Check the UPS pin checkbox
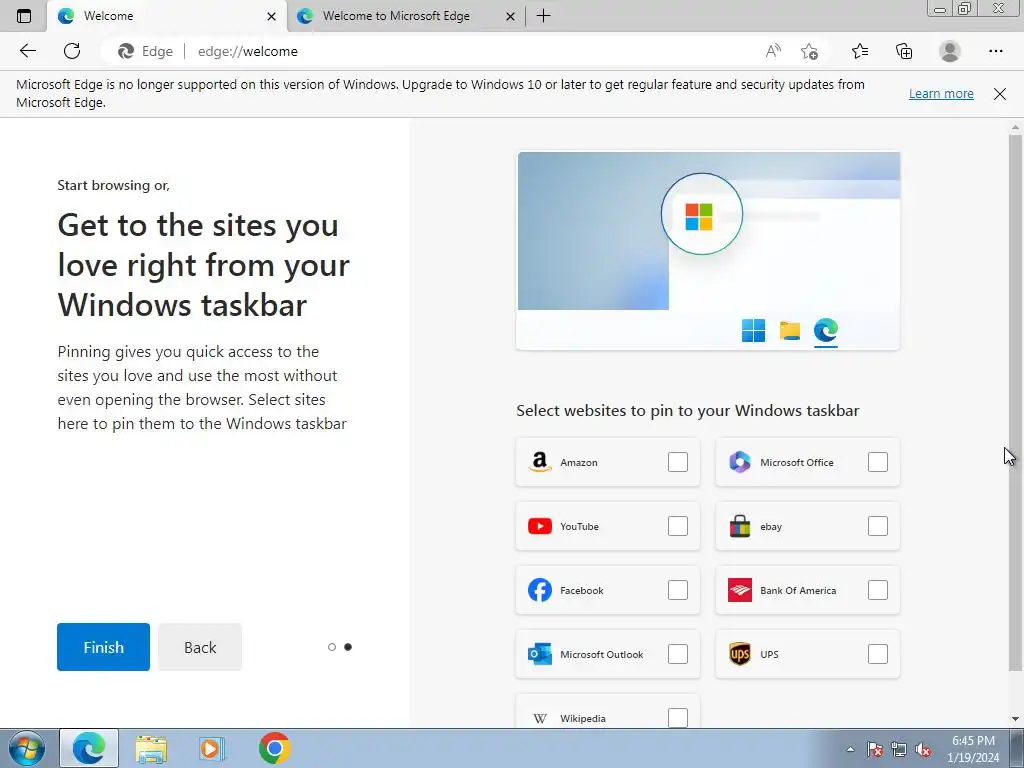This screenshot has height=768, width=1024. 878,654
